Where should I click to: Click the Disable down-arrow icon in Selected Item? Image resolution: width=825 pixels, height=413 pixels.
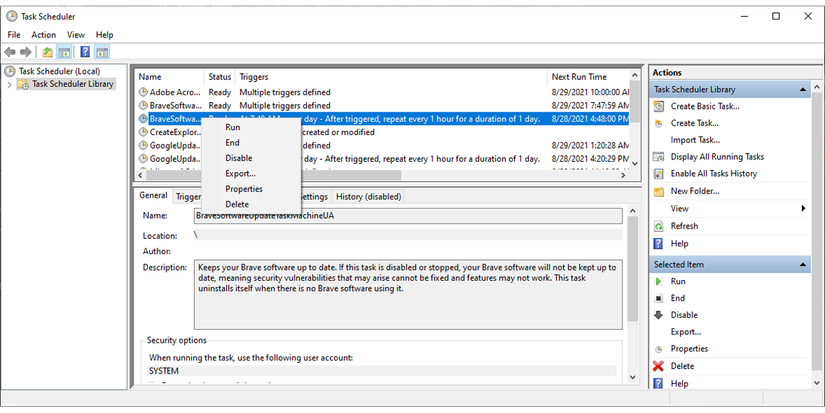click(x=658, y=315)
